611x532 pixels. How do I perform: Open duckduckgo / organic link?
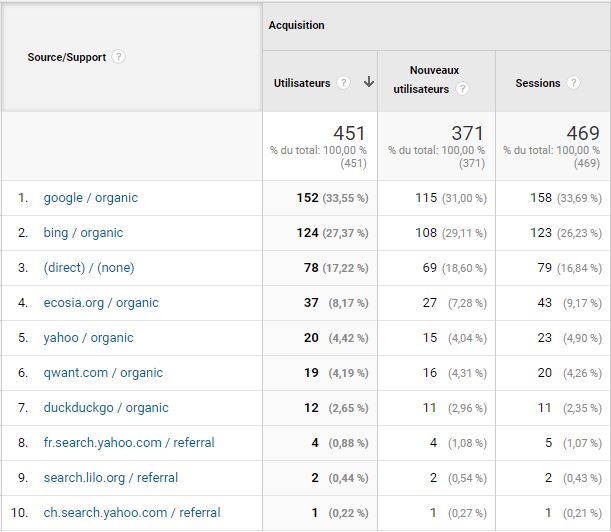(106, 408)
